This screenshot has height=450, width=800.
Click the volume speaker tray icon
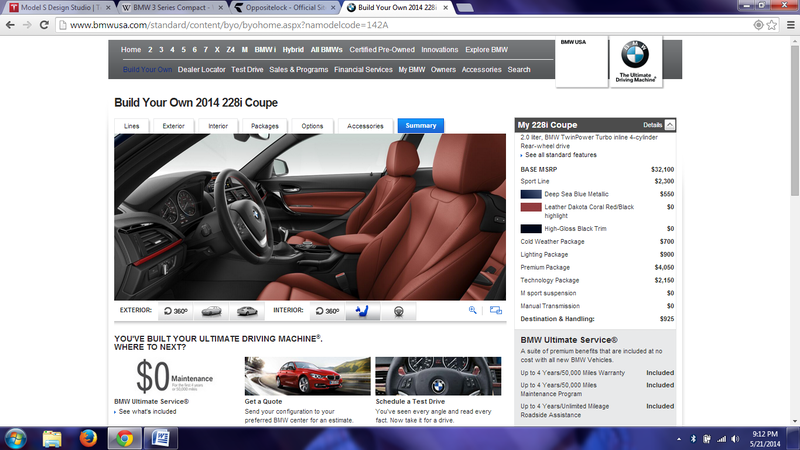(x=735, y=439)
